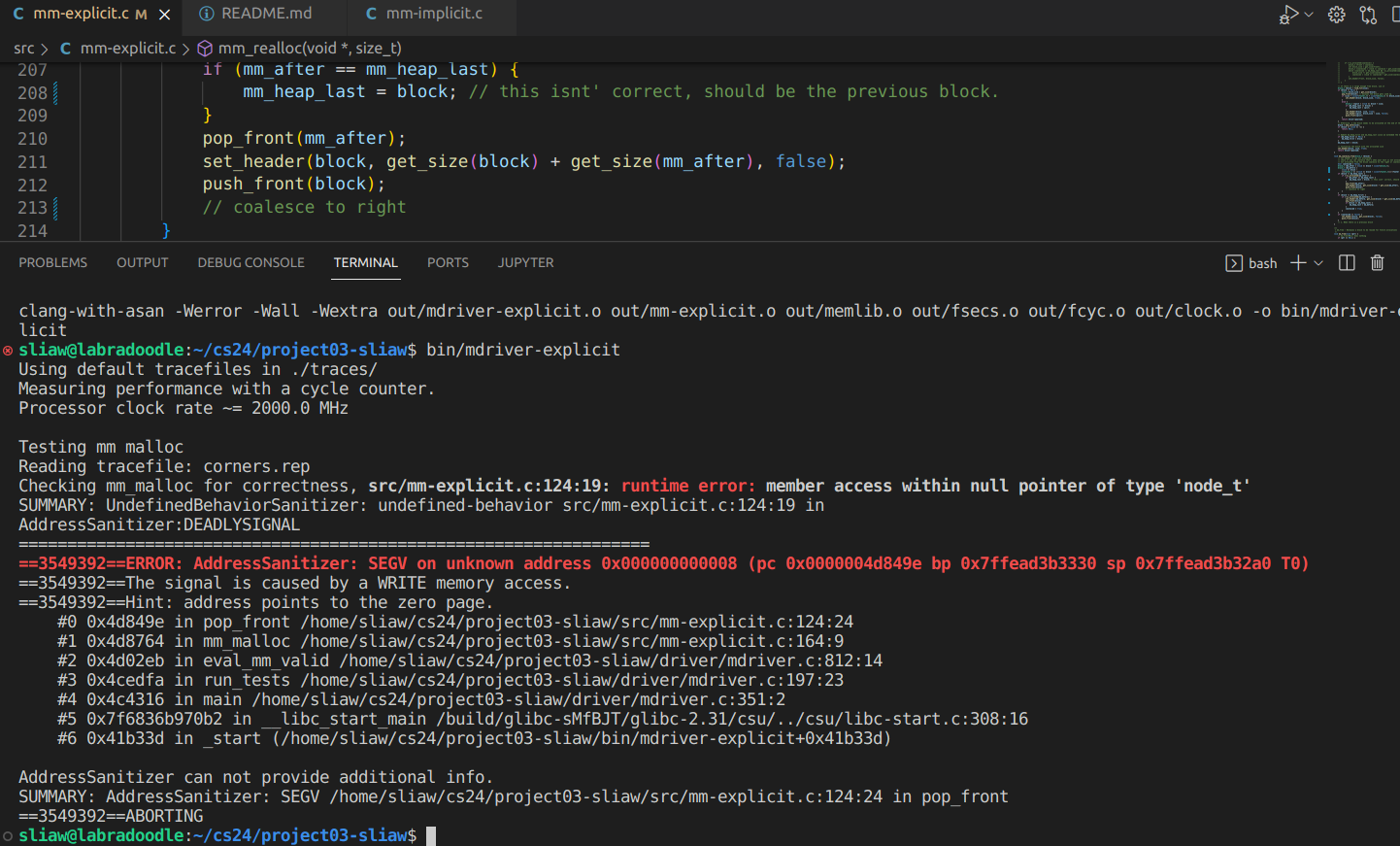The width and height of the screenshot is (1400, 846).
Task: Expand the terminal launch profile dropdown
Action: click(1318, 263)
